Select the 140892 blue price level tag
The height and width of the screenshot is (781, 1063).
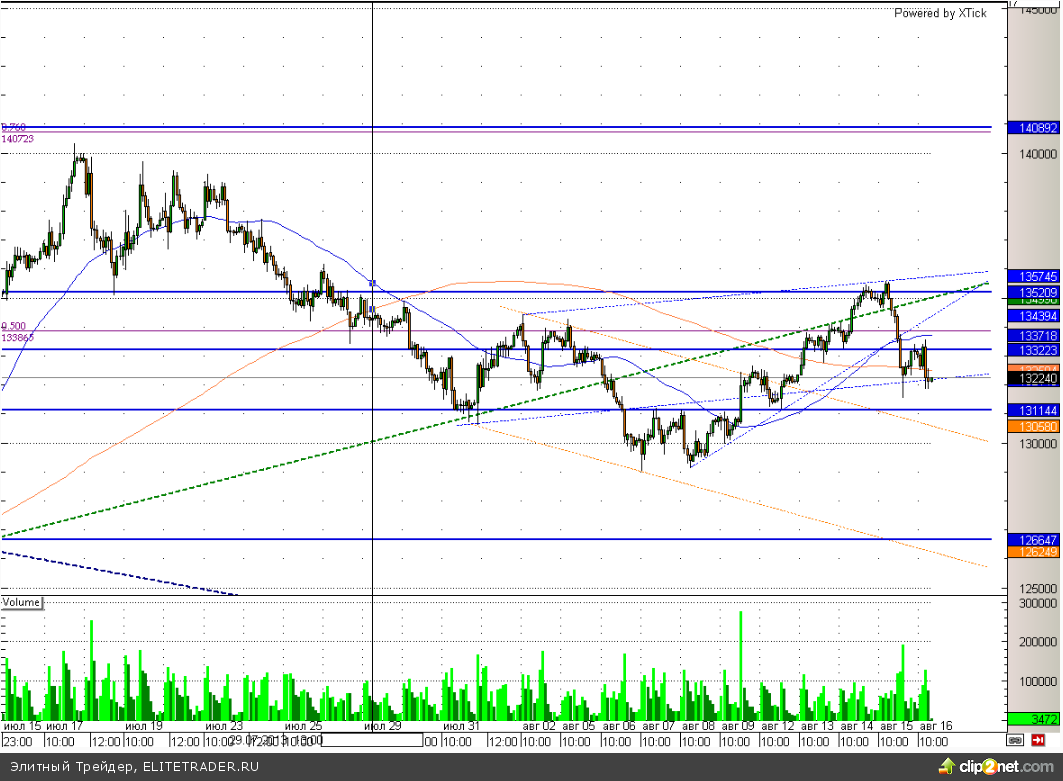[1034, 128]
